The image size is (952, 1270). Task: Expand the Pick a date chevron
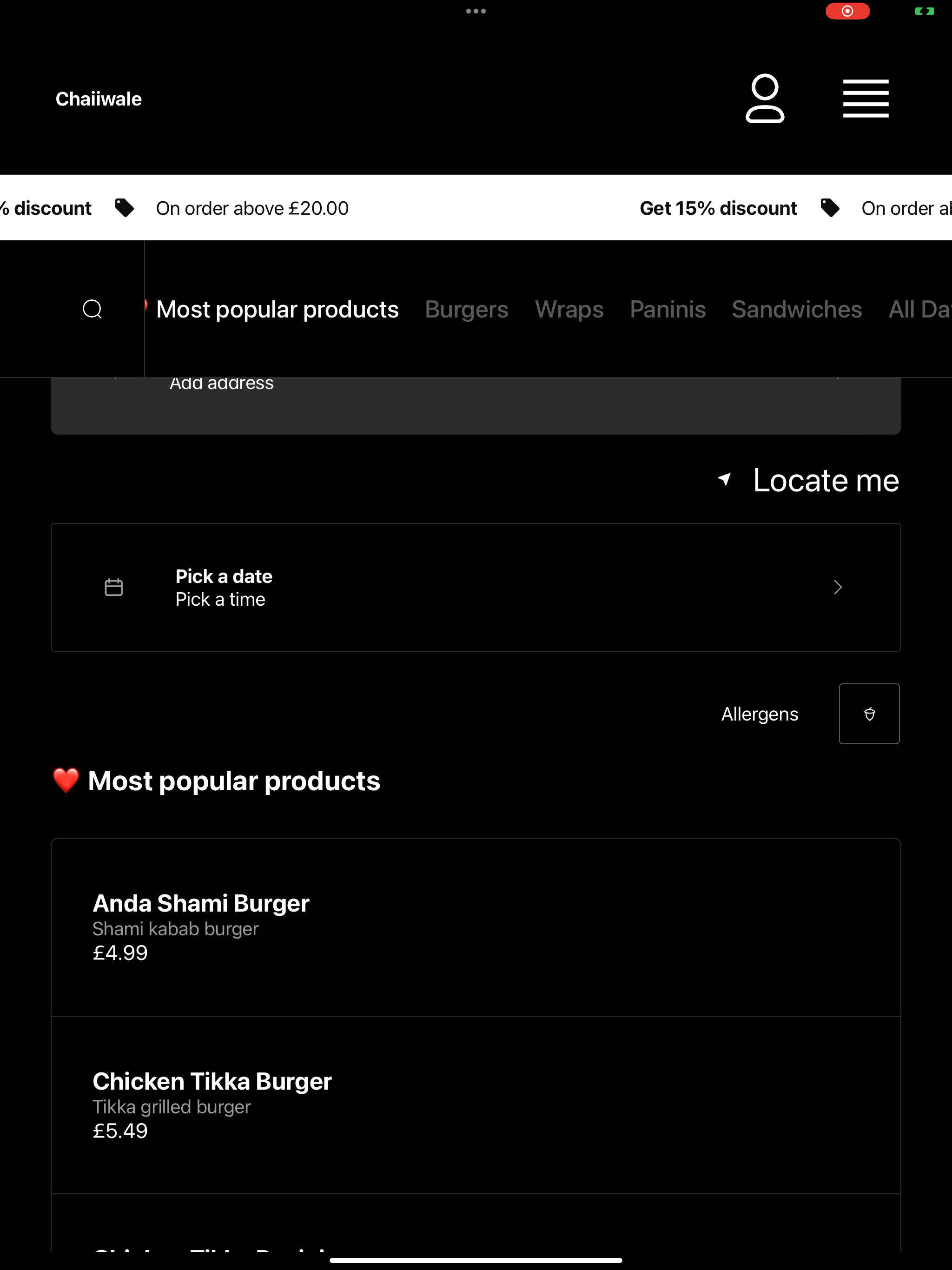coord(838,587)
